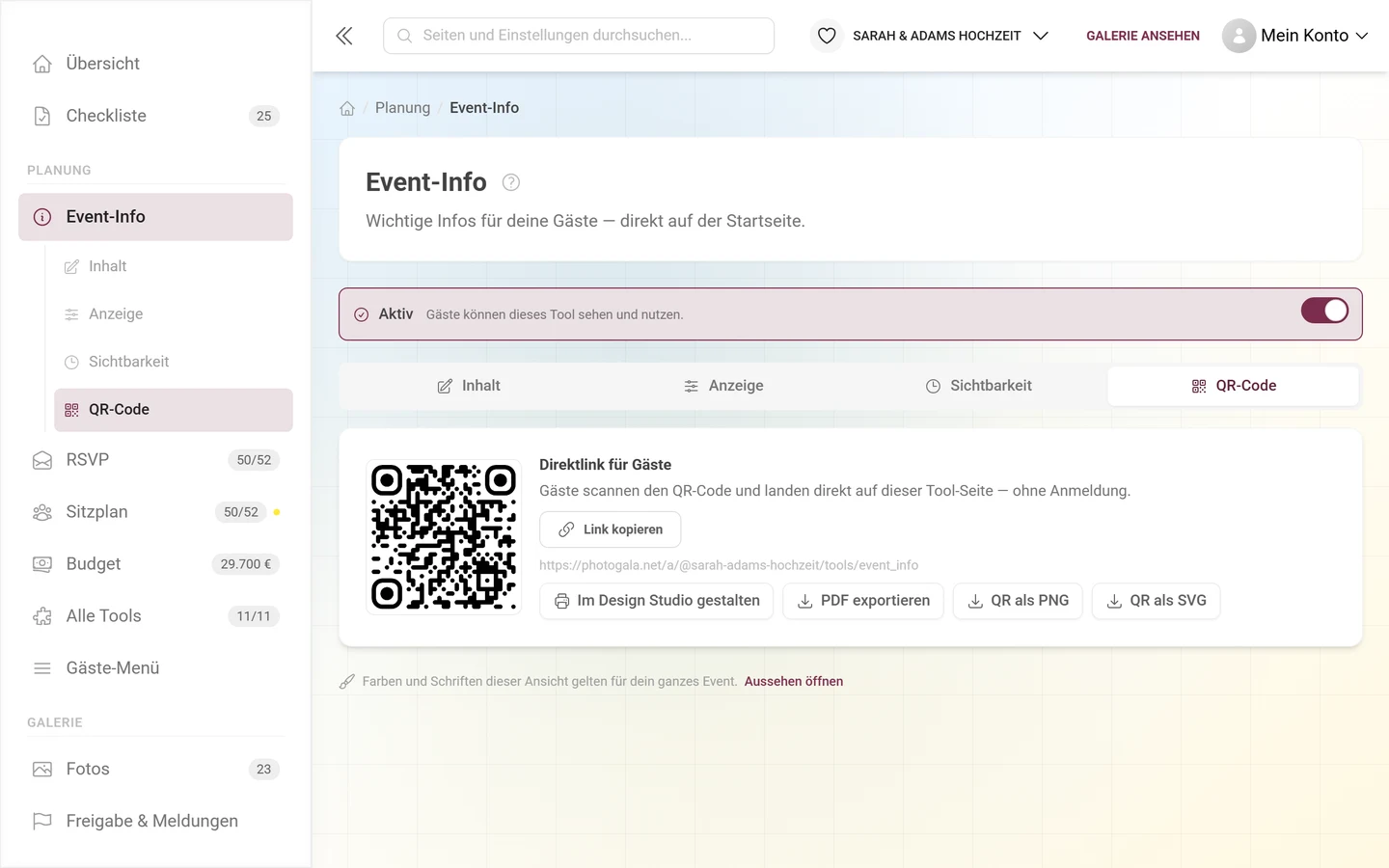Click the Sitzplan 50/52 badge
1389x868 pixels.
pos(241,512)
